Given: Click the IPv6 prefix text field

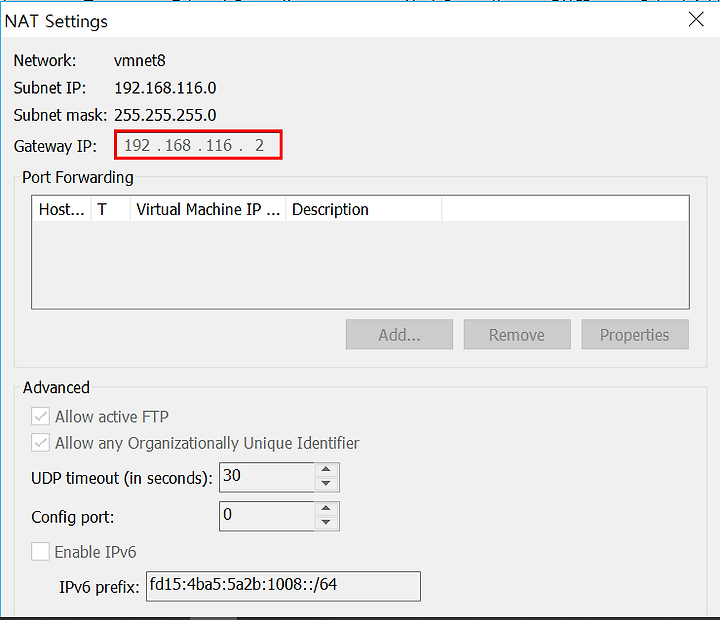Looking at the screenshot, I should click(283, 586).
